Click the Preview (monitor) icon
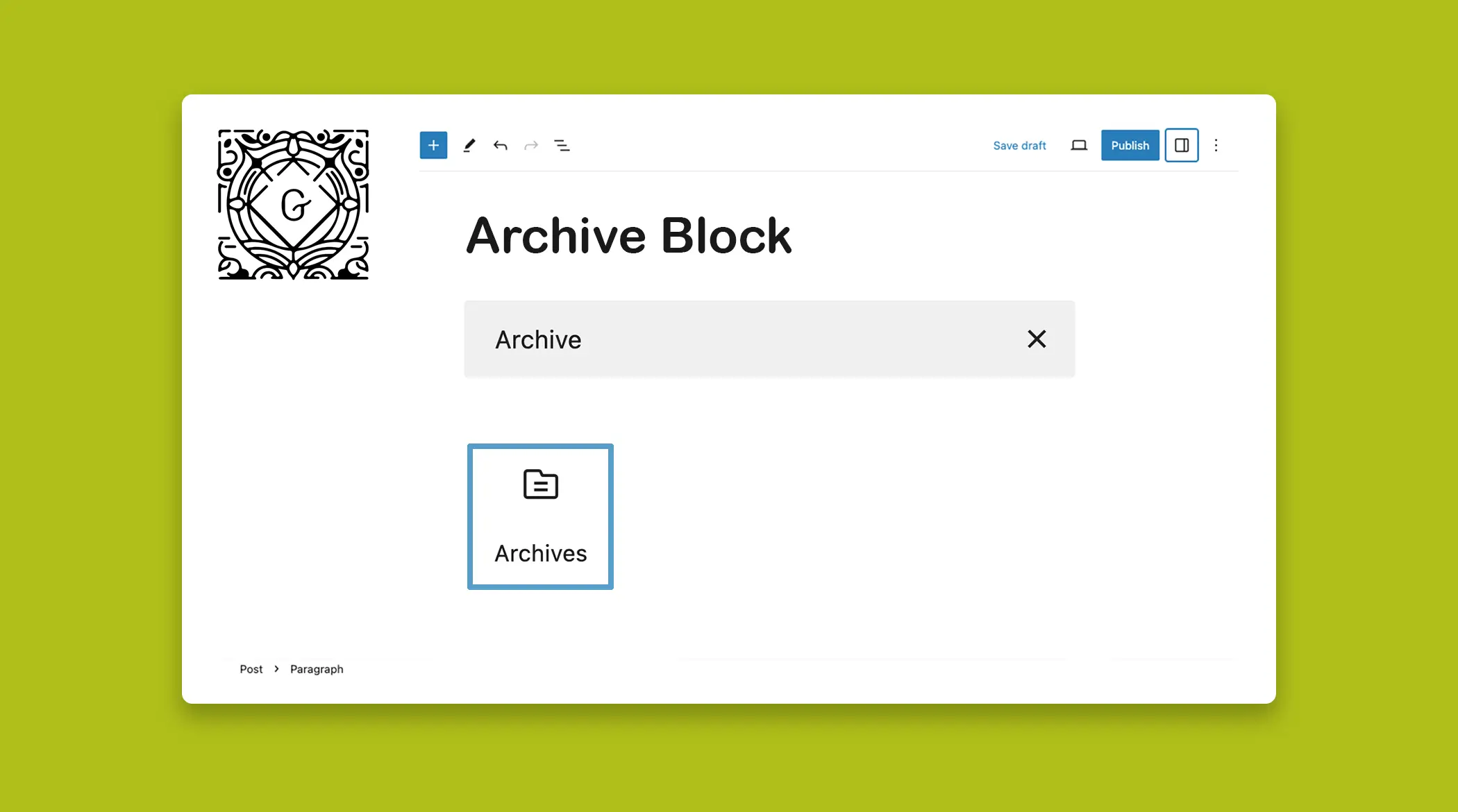This screenshot has height=812, width=1458. pos(1079,145)
